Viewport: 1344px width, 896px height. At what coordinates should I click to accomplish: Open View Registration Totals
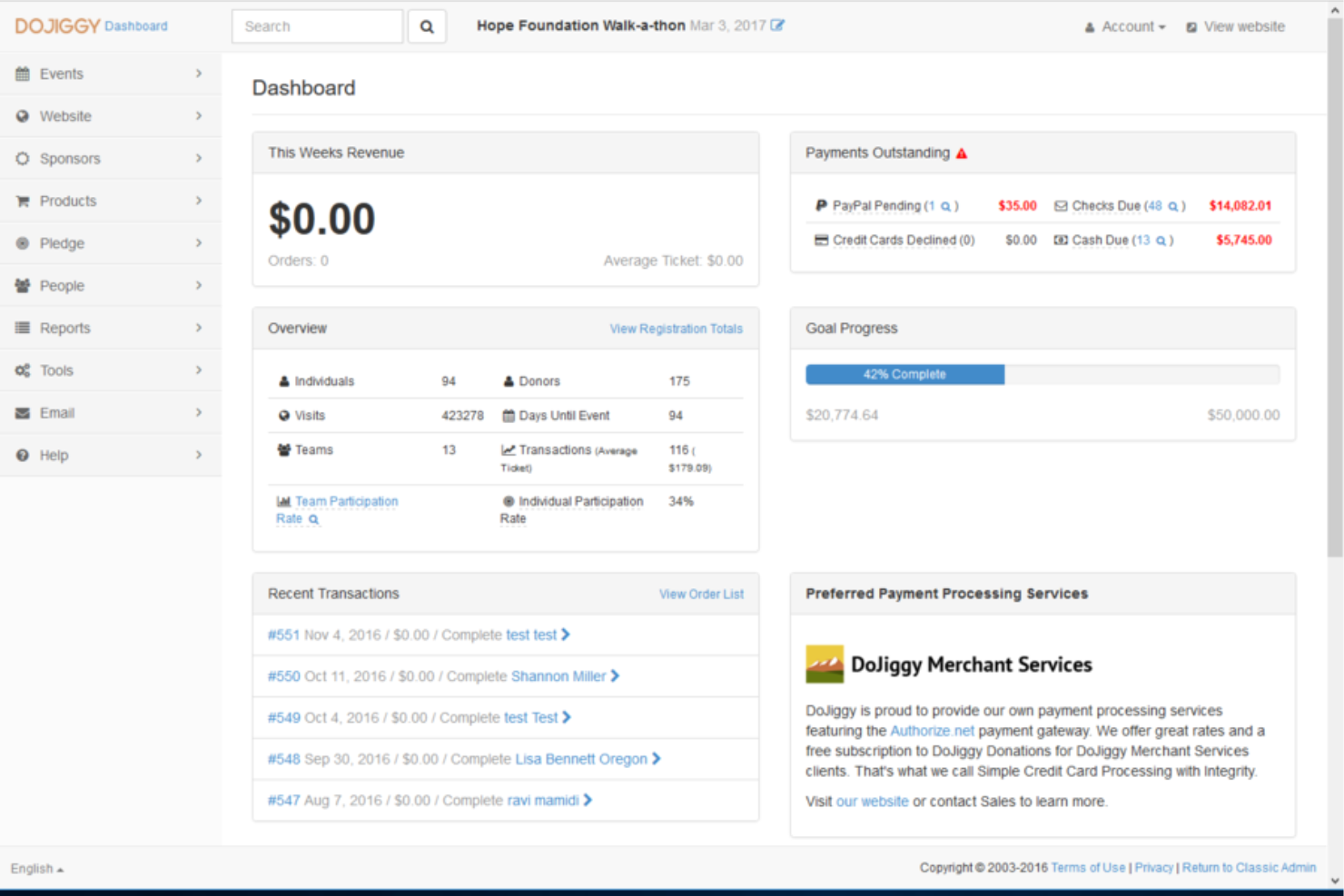point(676,329)
